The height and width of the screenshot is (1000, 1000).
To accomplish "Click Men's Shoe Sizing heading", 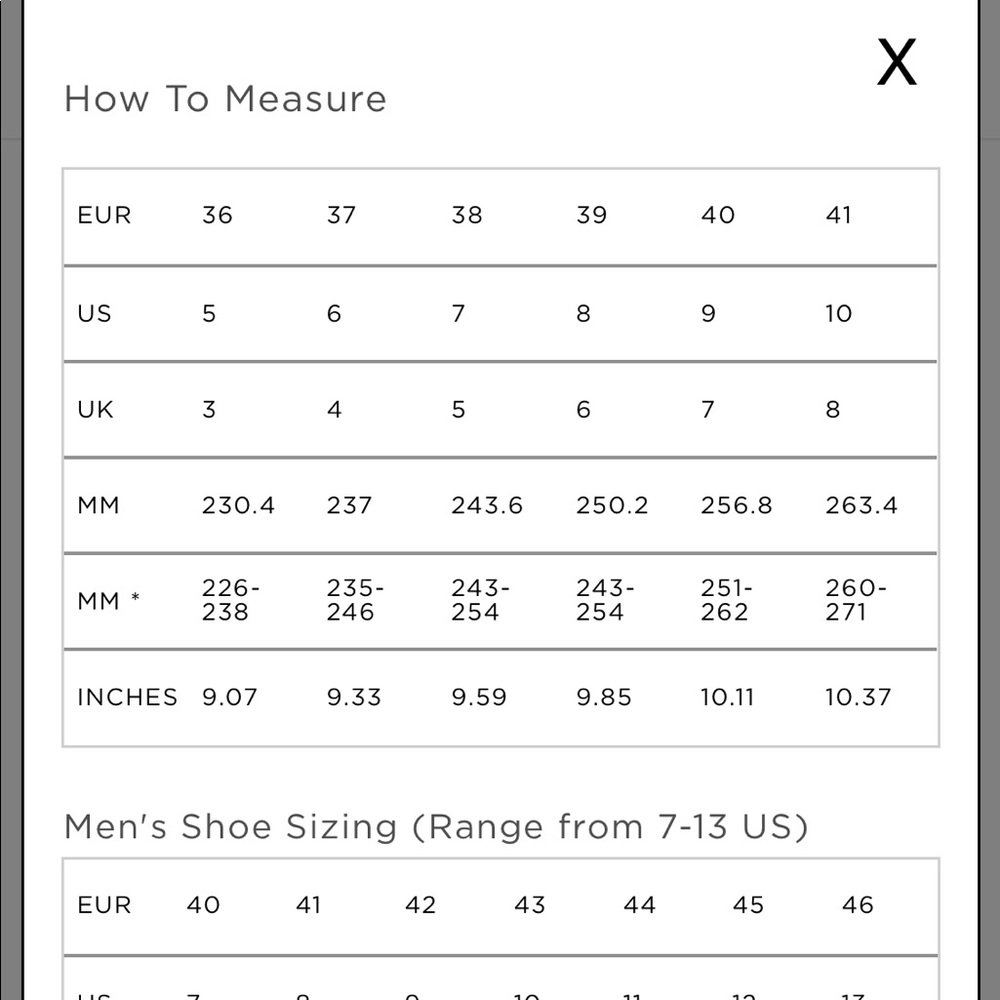I will (436, 827).
